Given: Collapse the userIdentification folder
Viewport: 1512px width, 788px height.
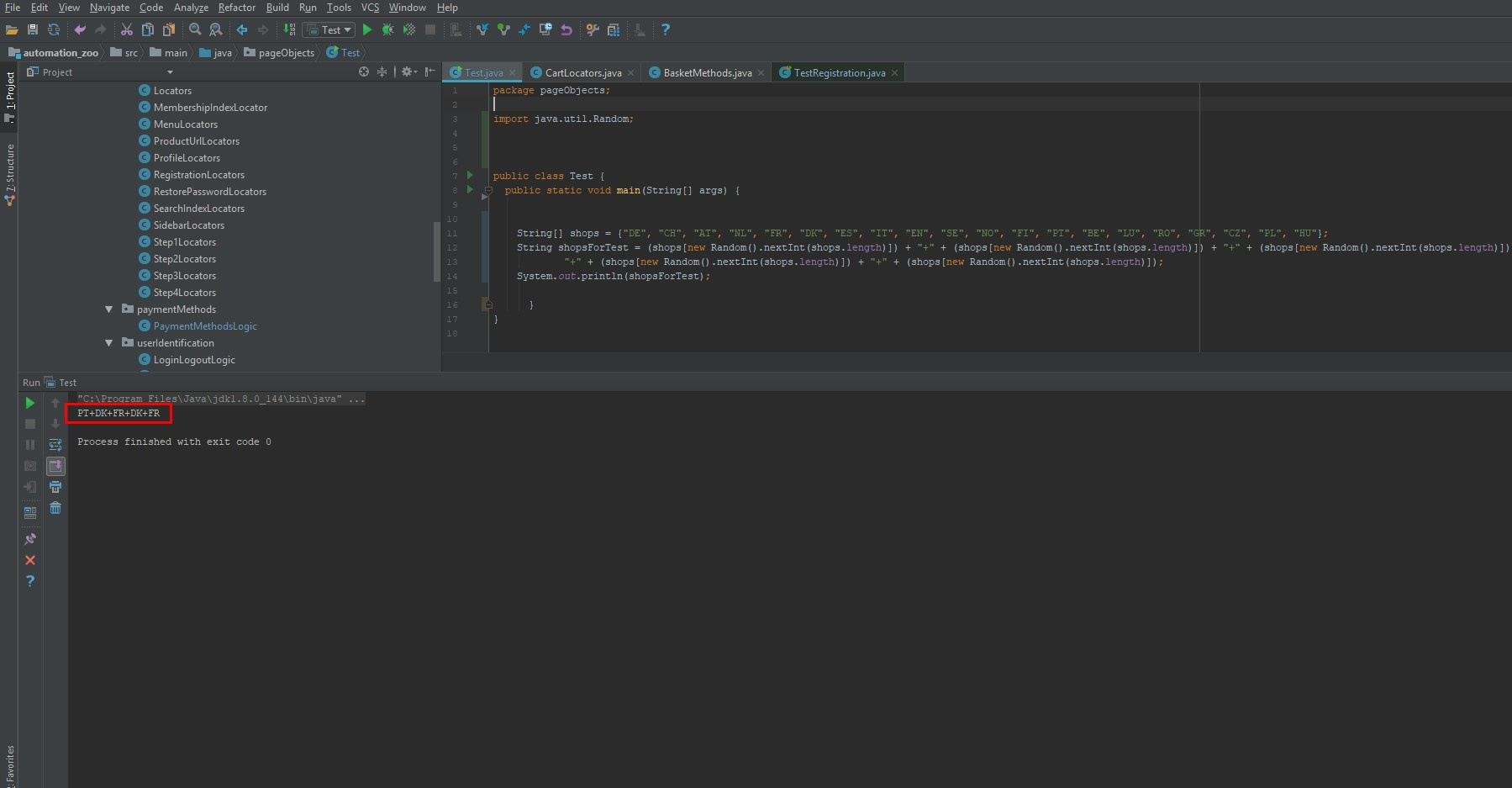Looking at the screenshot, I should tap(108, 343).
